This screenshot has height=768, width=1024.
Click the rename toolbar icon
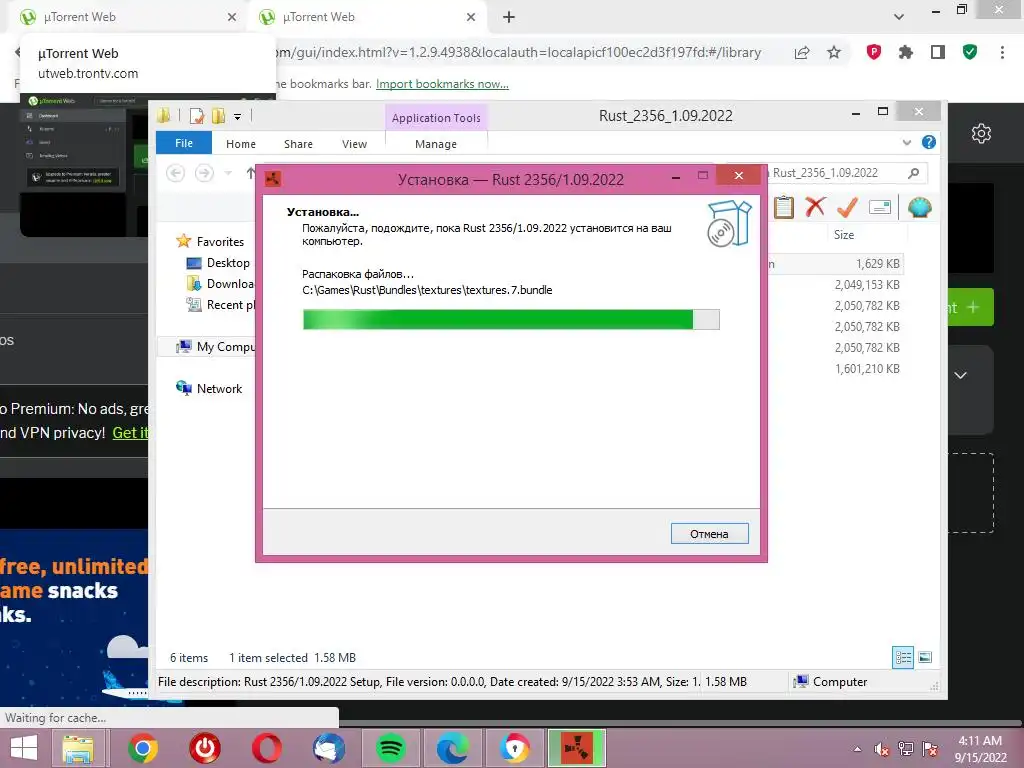(880, 208)
